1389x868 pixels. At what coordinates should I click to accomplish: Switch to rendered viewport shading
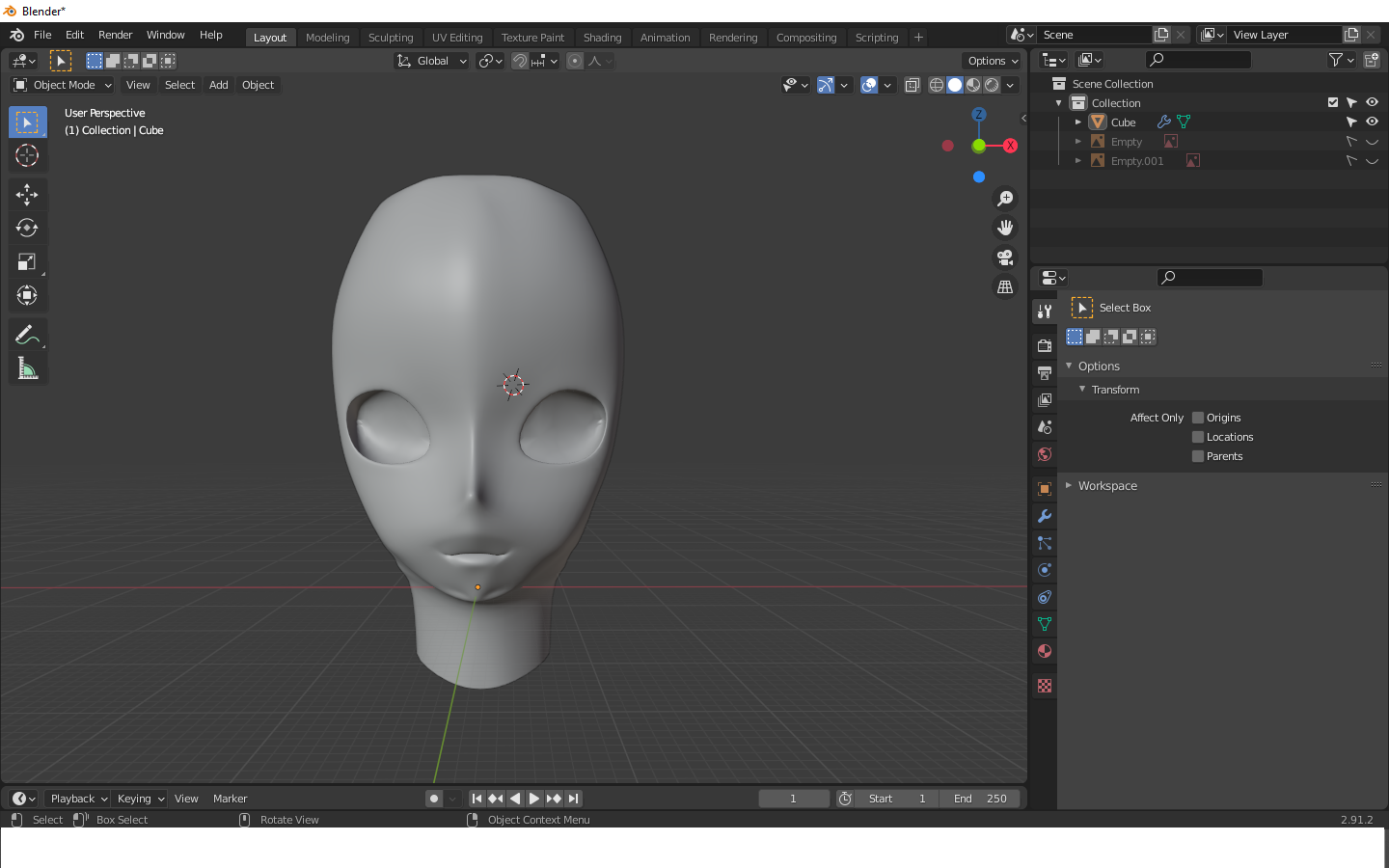tap(992, 85)
